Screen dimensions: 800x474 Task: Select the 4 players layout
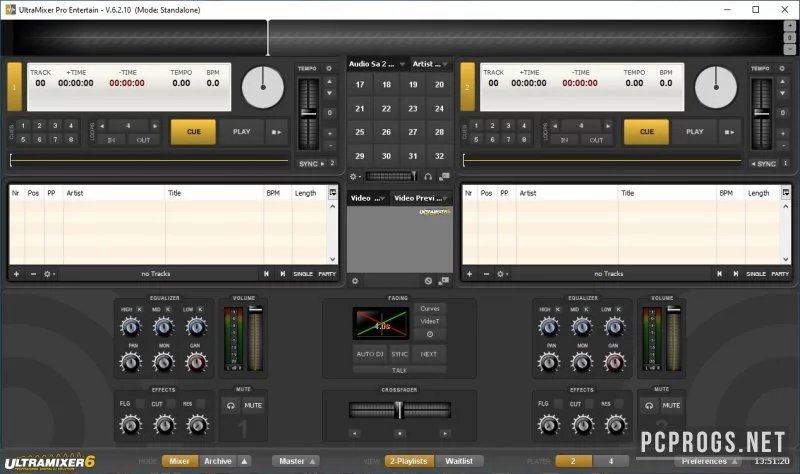[x=611, y=461]
